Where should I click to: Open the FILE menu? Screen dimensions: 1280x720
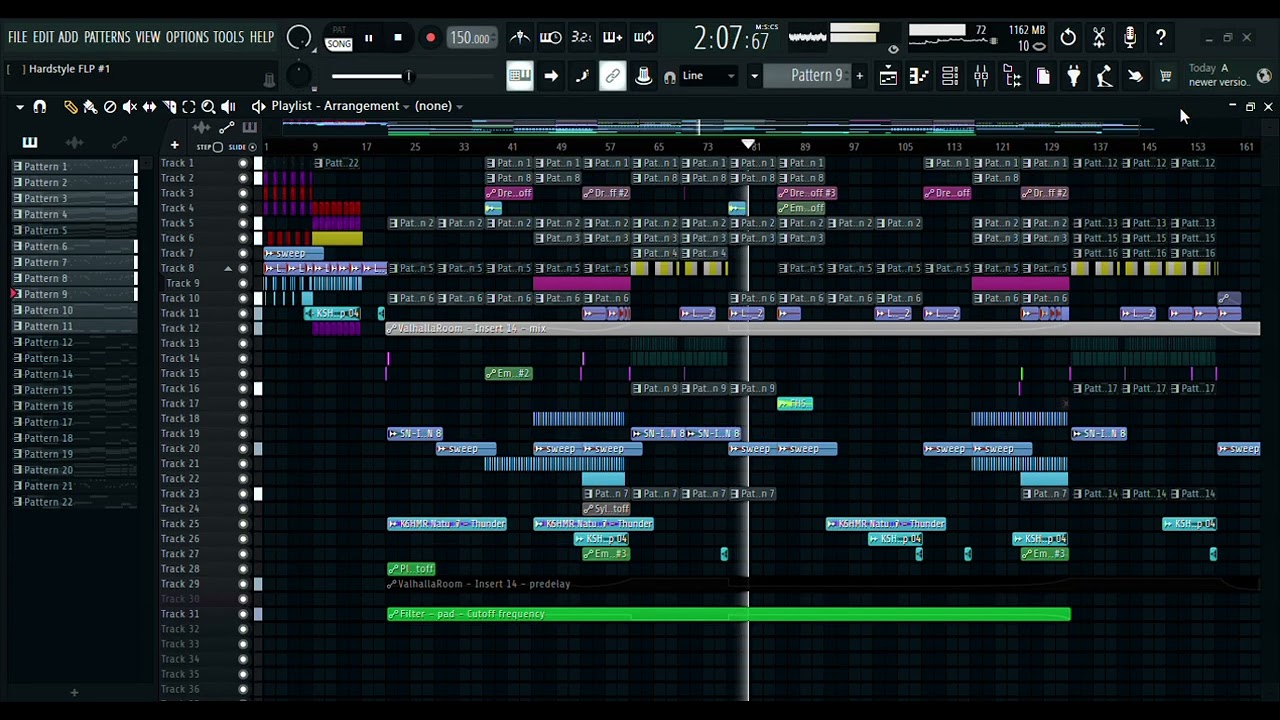[x=18, y=37]
